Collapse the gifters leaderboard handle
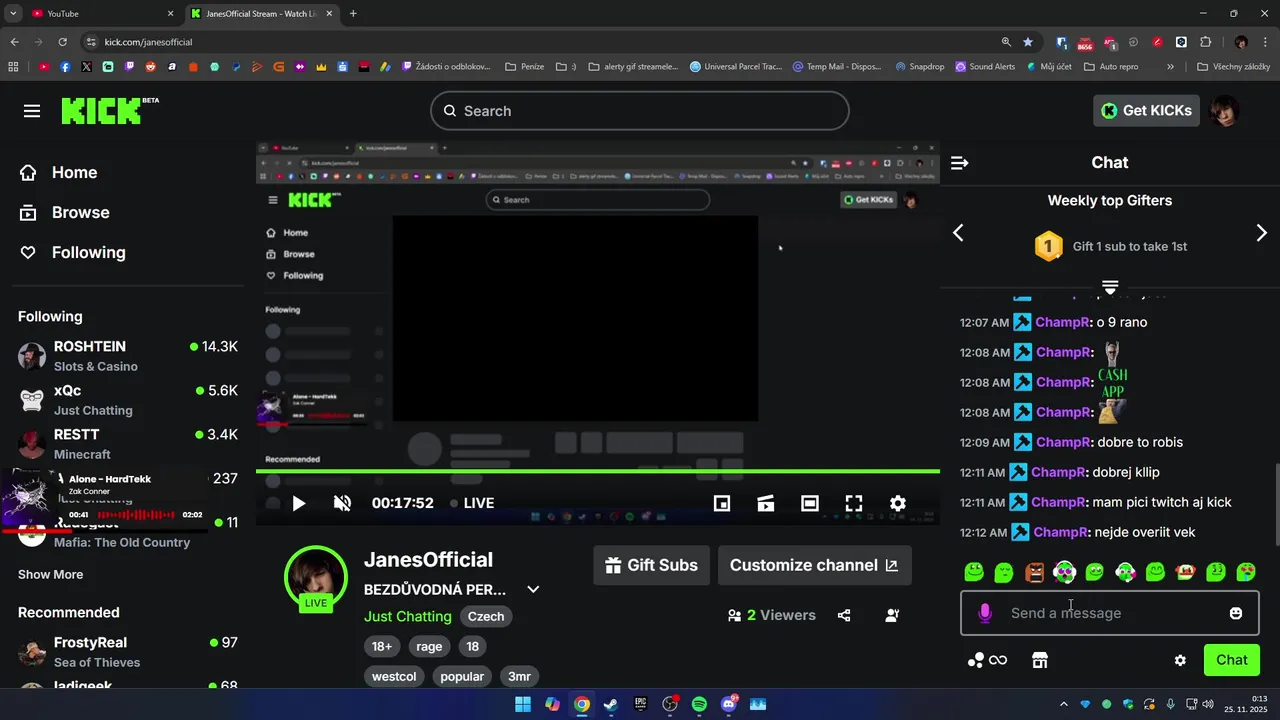This screenshot has width=1280, height=720. (x=1110, y=287)
